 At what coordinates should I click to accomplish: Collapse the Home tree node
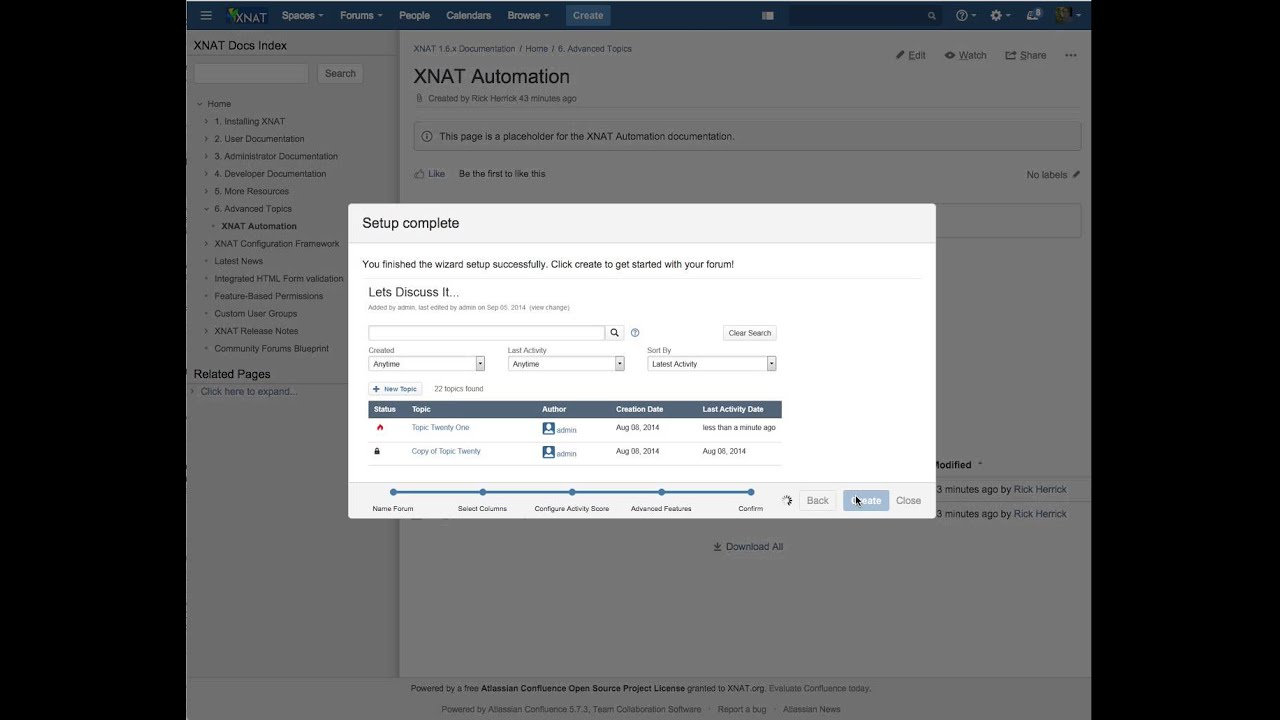click(x=200, y=104)
